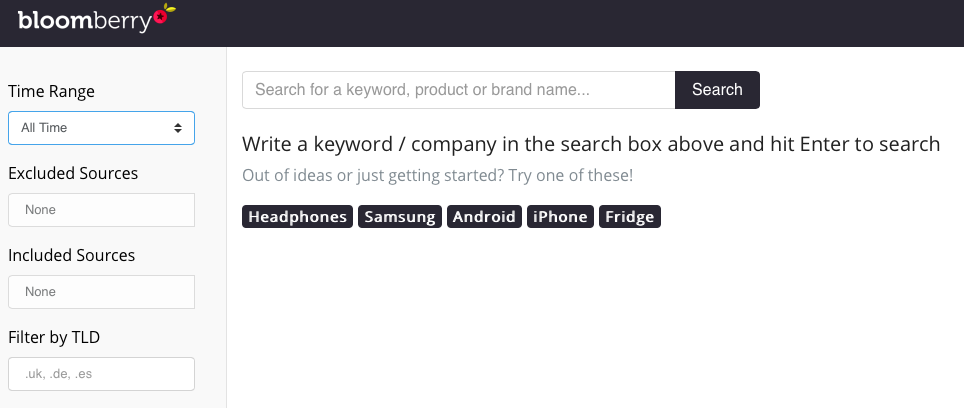Click the Search button

click(717, 90)
